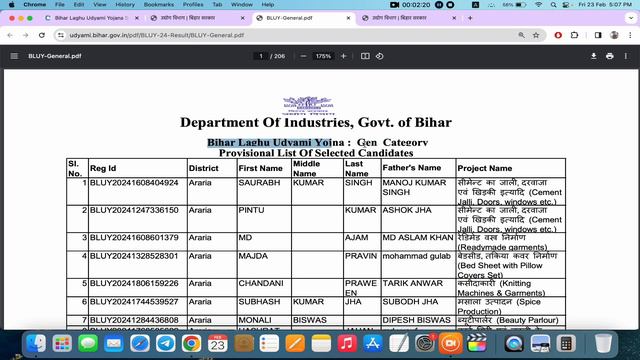Image resolution: width=640 pixels, height=360 pixels.
Task: Open the Chrome profile avatar
Action: pos(614,36)
